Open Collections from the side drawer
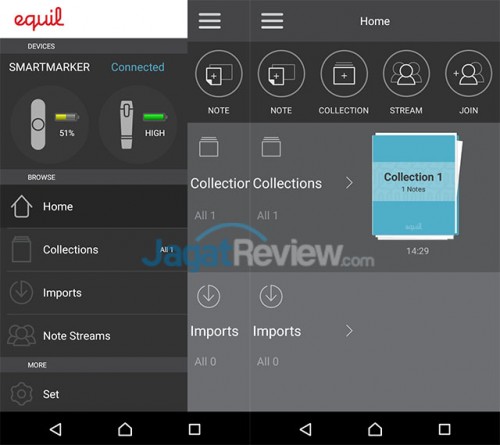This screenshot has height=445, width=500. pyautogui.click(x=94, y=249)
